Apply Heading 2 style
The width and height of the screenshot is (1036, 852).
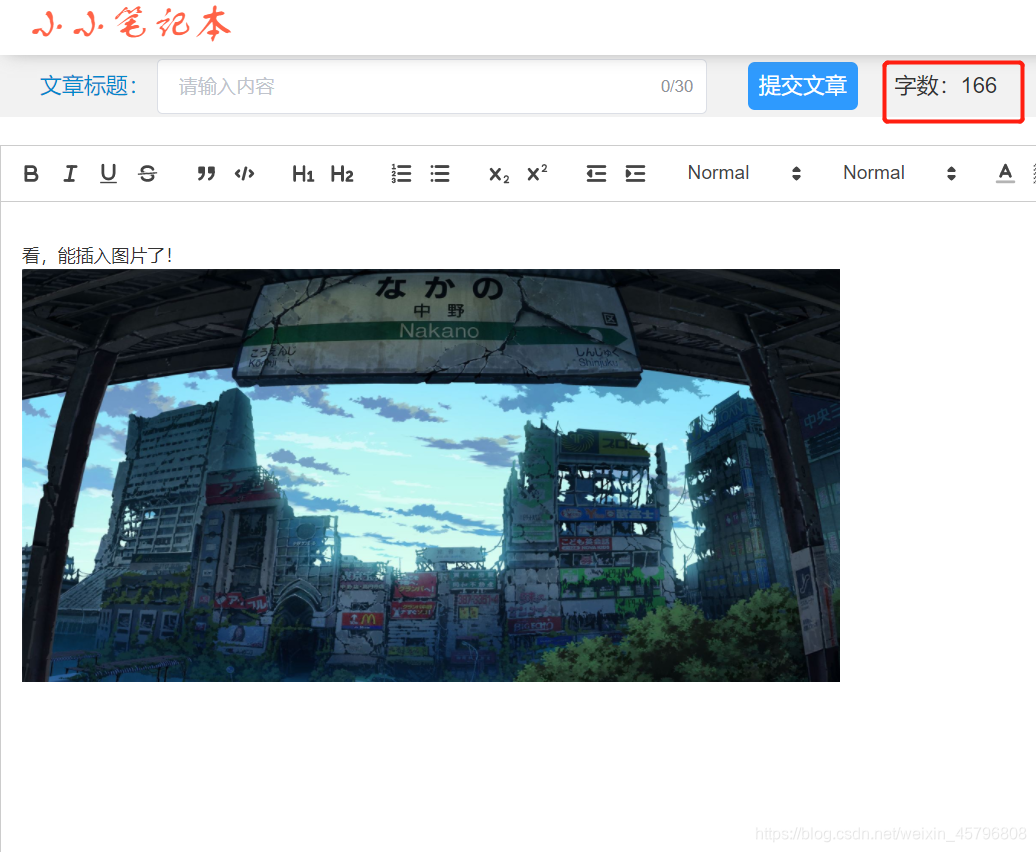coord(342,174)
